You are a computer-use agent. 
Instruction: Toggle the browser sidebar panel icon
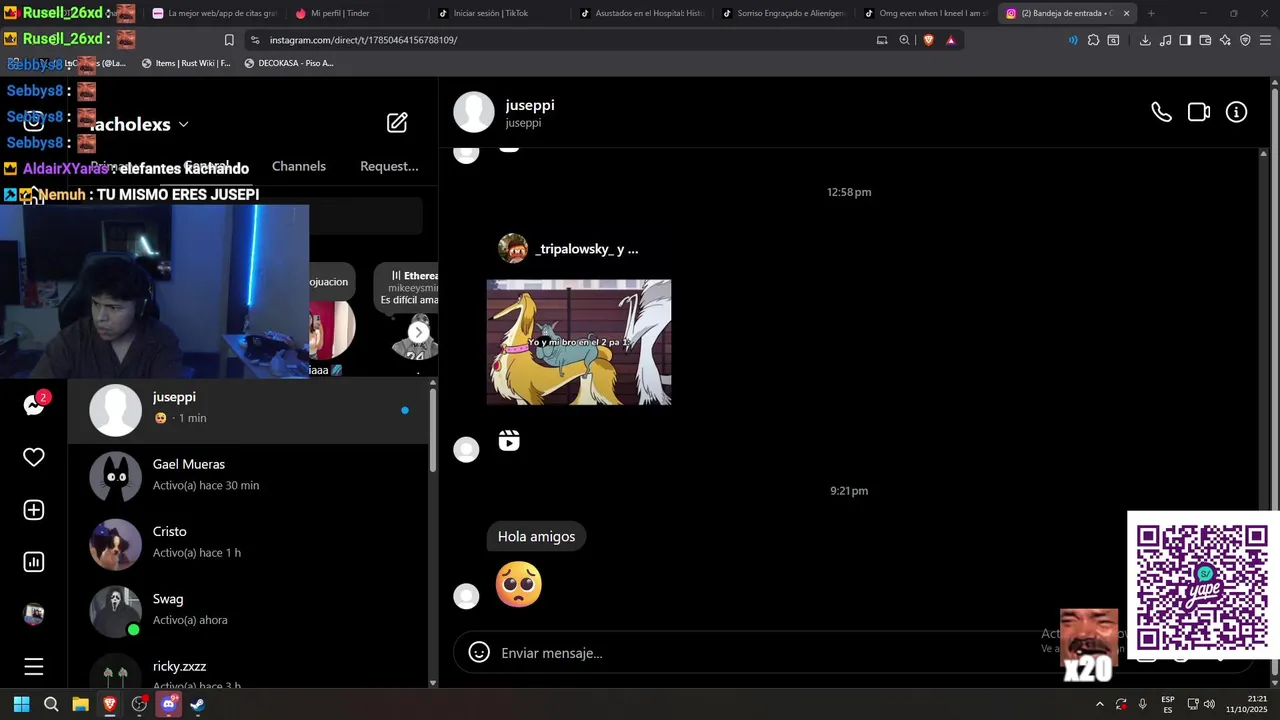(1185, 40)
